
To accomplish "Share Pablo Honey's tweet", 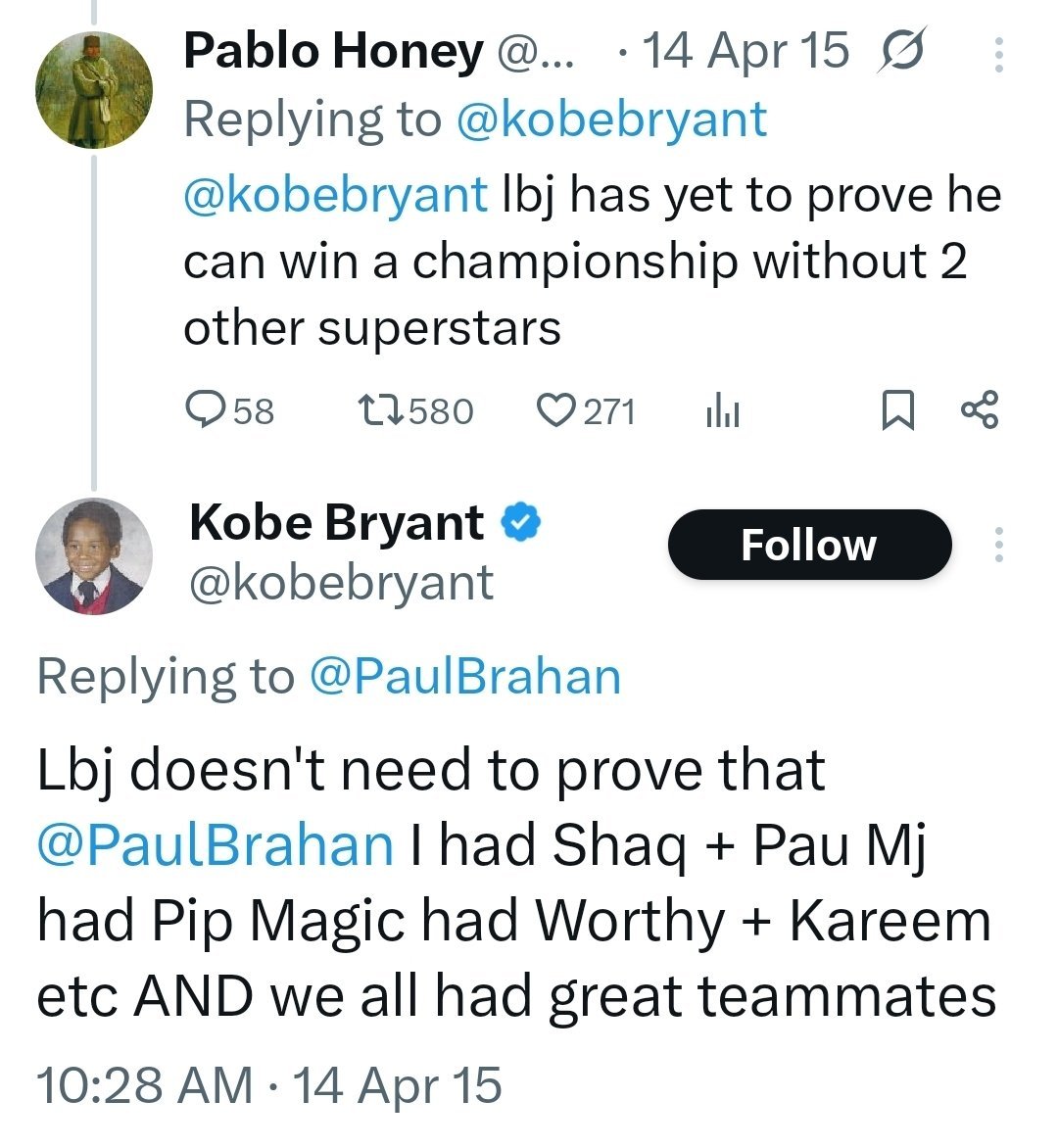I will 979,410.
